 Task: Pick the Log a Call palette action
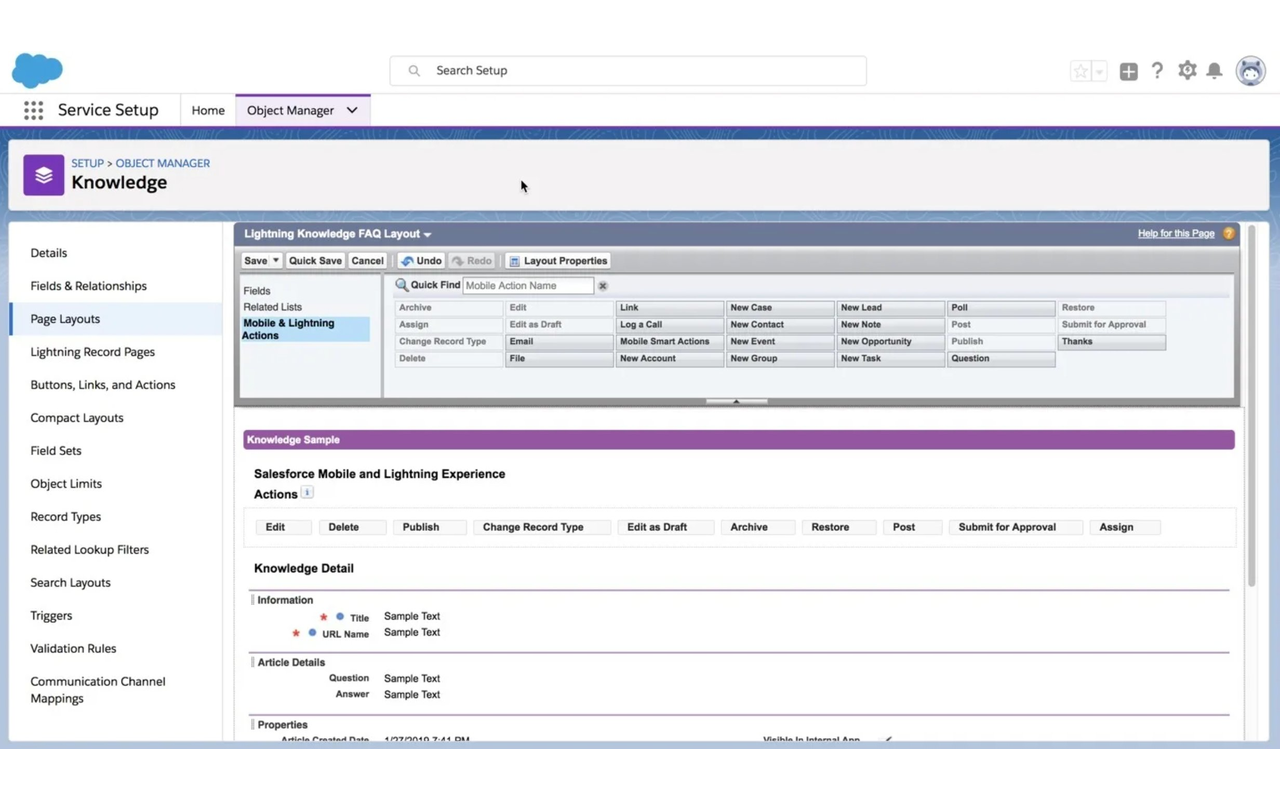(670, 325)
